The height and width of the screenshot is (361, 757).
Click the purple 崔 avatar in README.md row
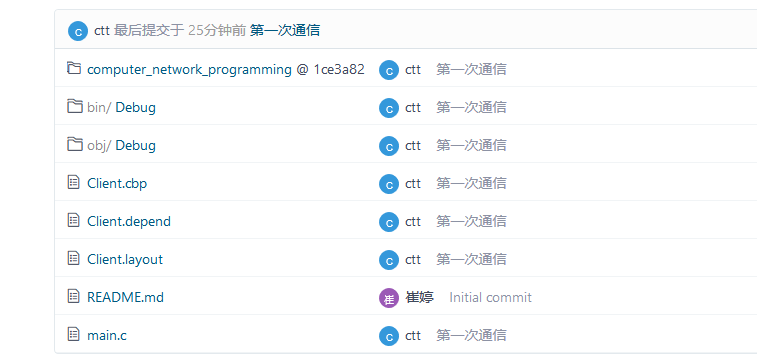[389, 298]
